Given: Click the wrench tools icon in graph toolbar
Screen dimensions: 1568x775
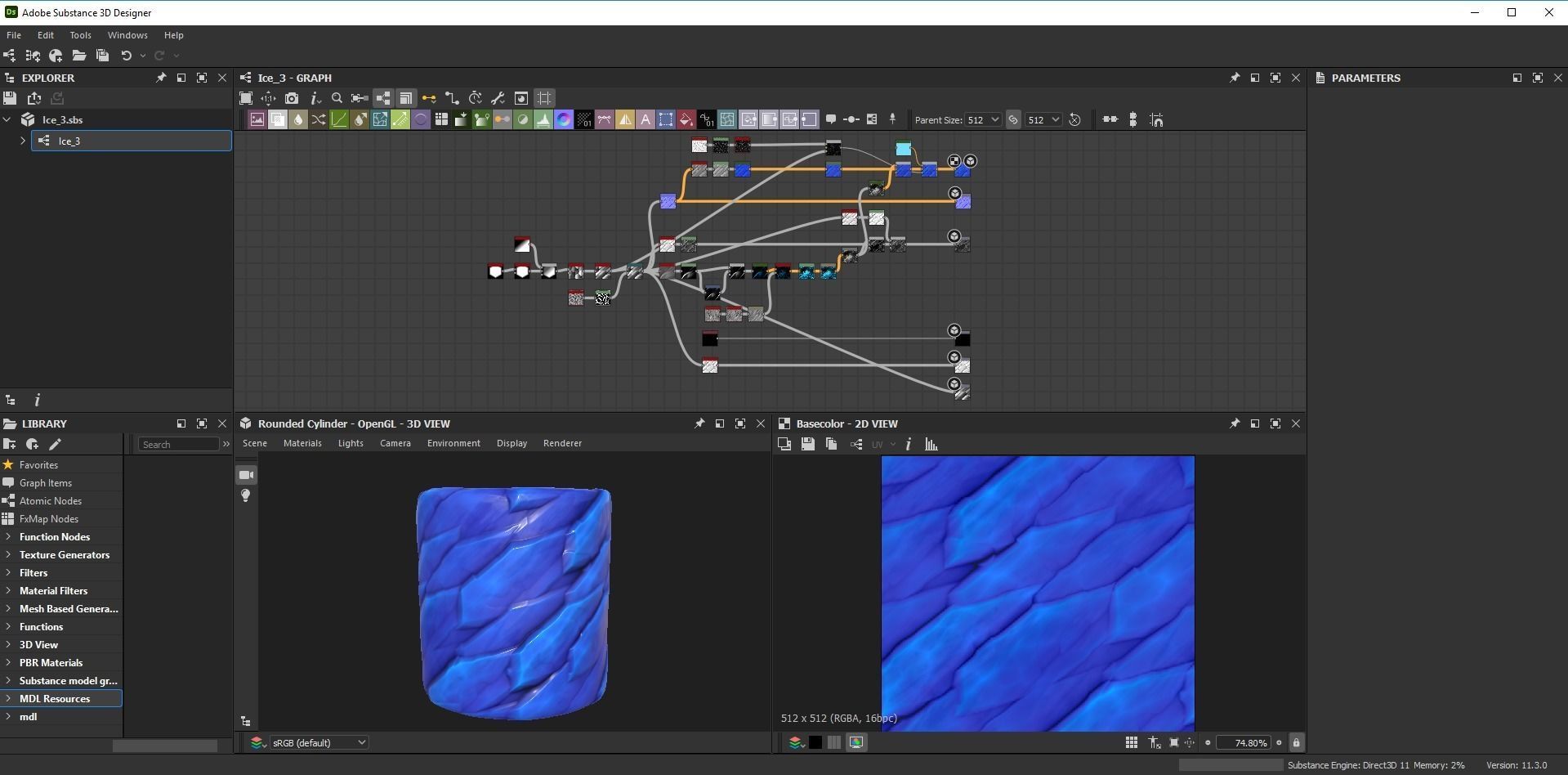Looking at the screenshot, I should (x=498, y=98).
